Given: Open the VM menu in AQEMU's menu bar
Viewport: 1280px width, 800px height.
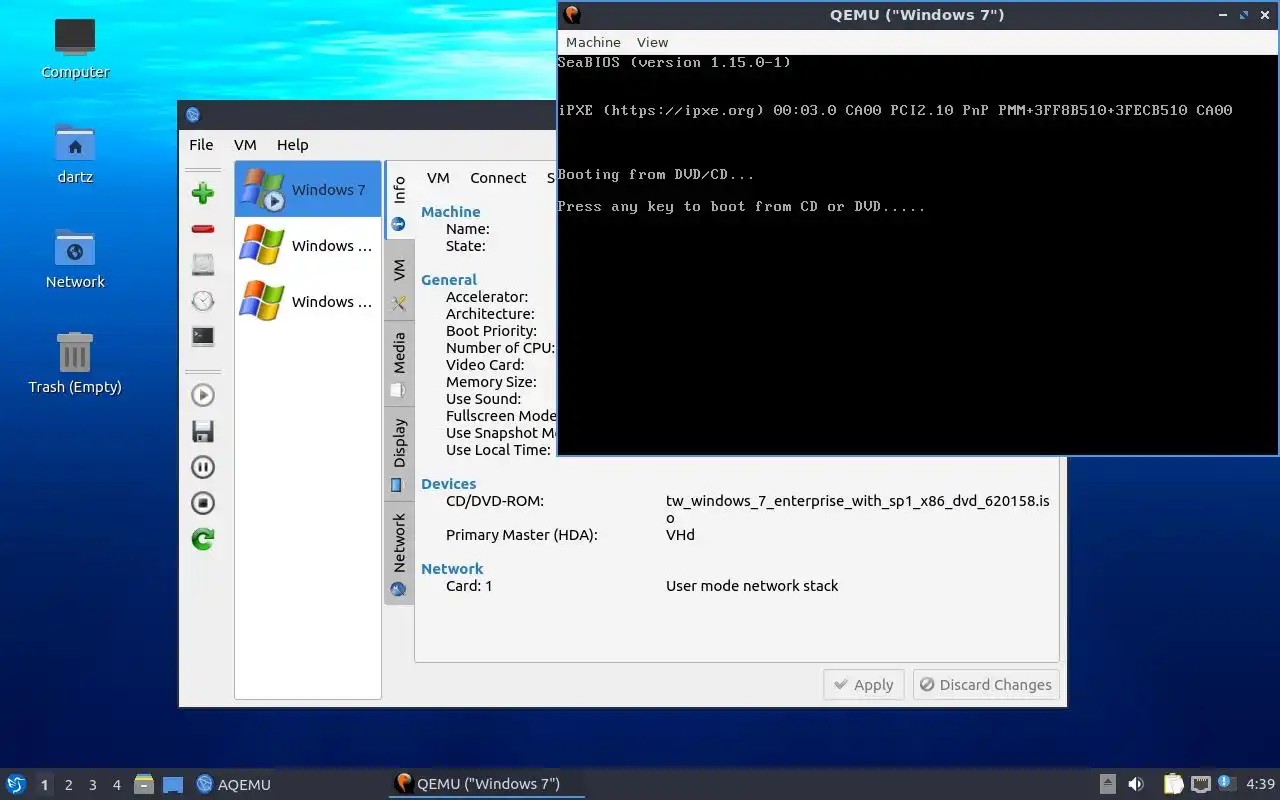Looking at the screenshot, I should click(x=245, y=145).
